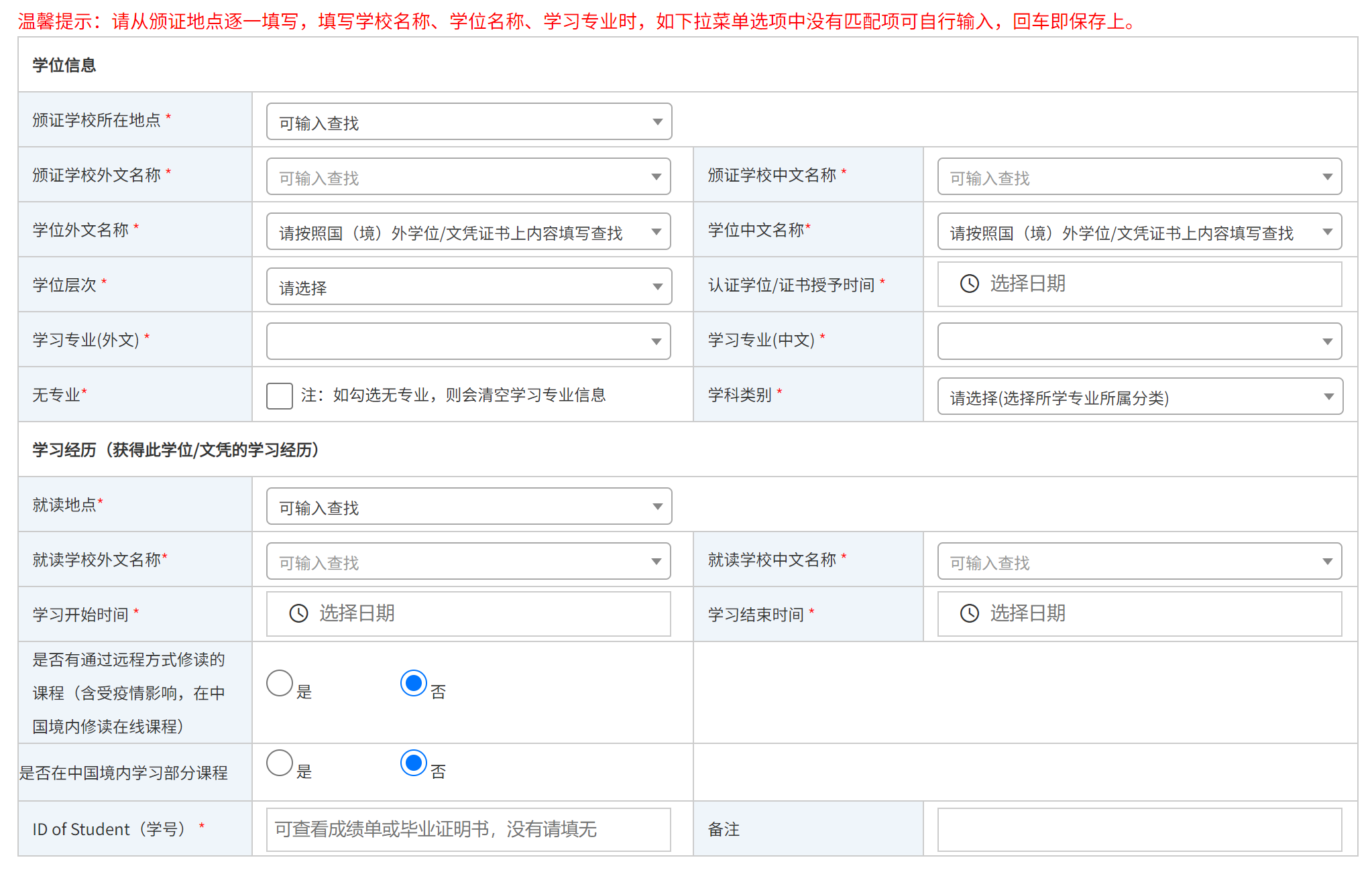1372x872 pixels.
Task: Open the 颁证学校所在地点 dropdown
Action: coord(469,121)
